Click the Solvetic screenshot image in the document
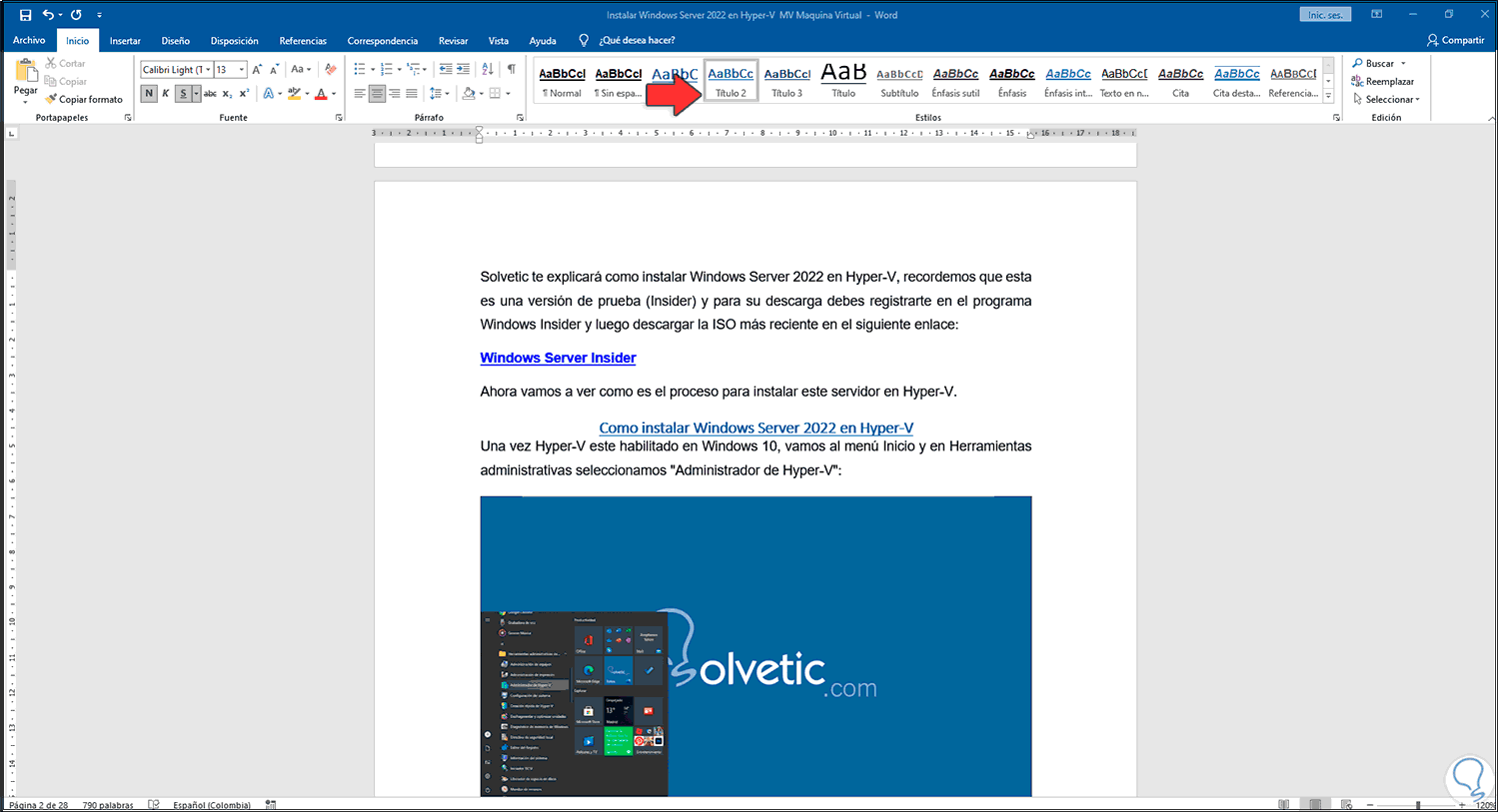Viewport: 1499px width, 812px height. (755, 646)
